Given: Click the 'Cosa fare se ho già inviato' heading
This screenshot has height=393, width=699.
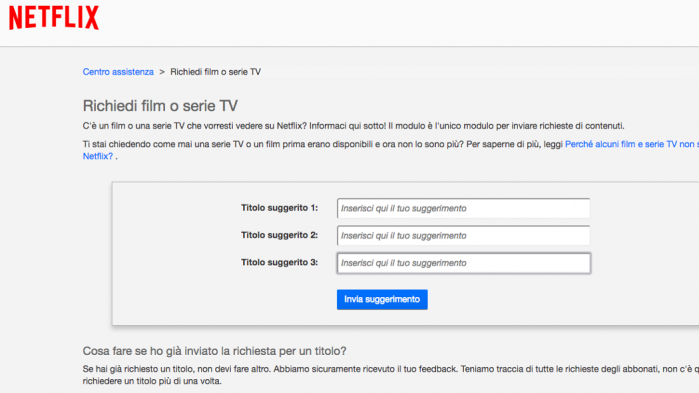Looking at the screenshot, I should [214, 351].
